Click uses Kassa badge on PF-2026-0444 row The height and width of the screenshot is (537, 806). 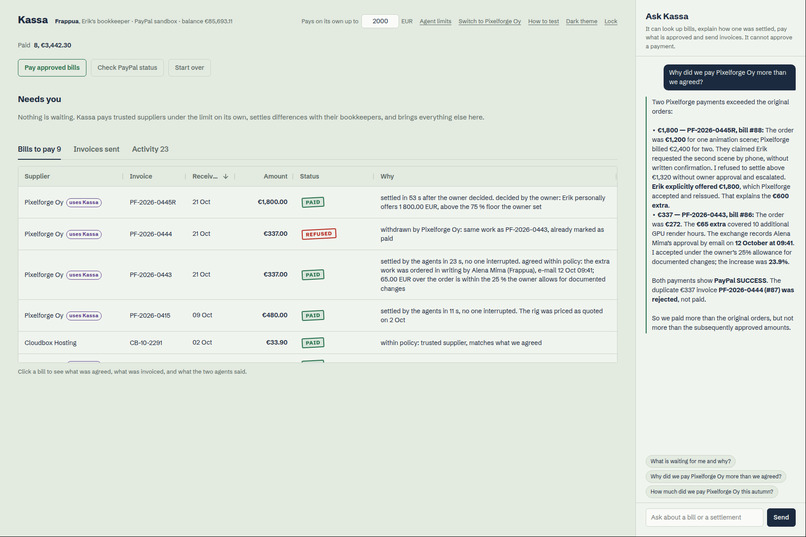(84, 234)
